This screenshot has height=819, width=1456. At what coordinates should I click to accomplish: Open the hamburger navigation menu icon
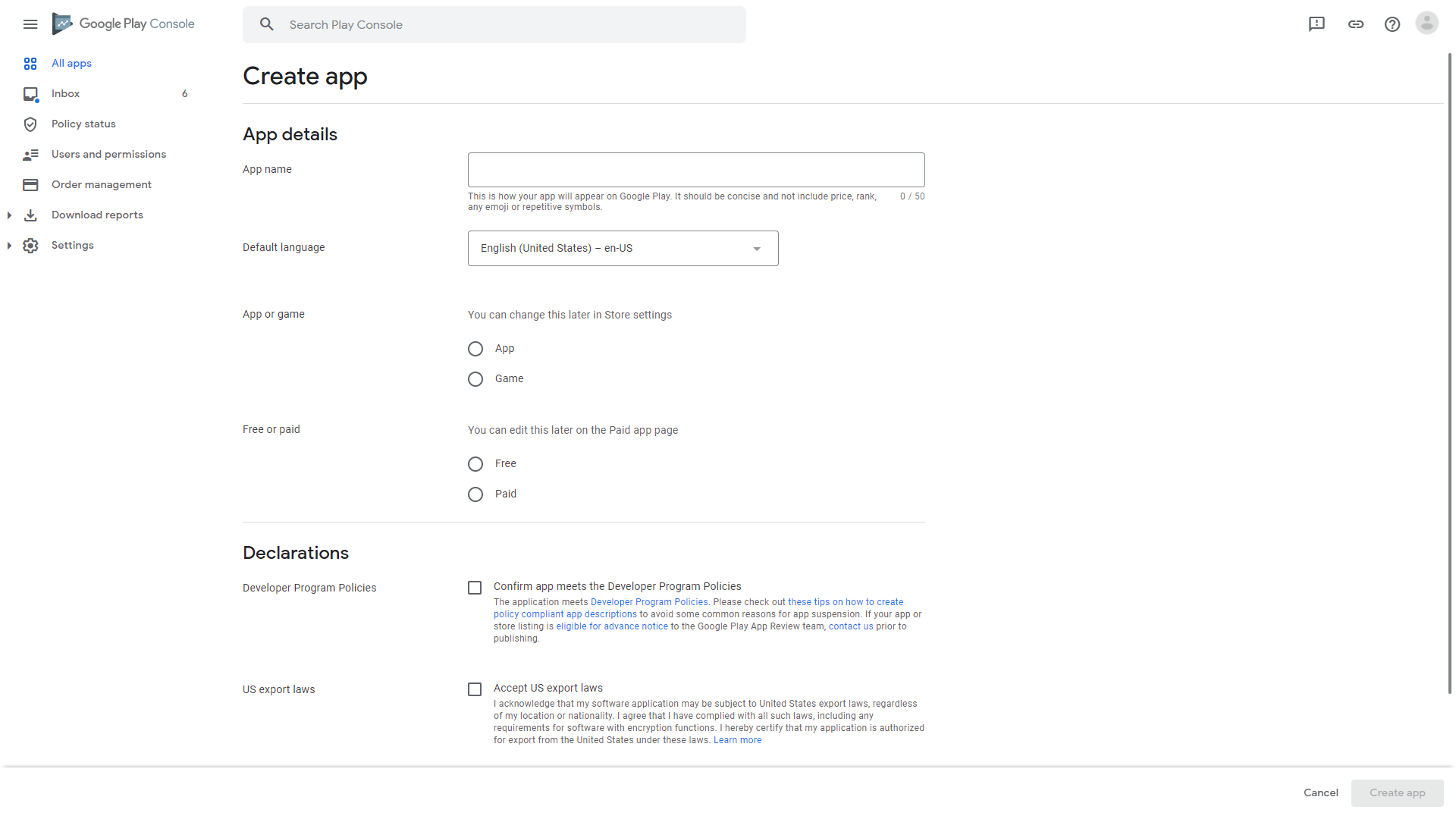click(x=30, y=24)
